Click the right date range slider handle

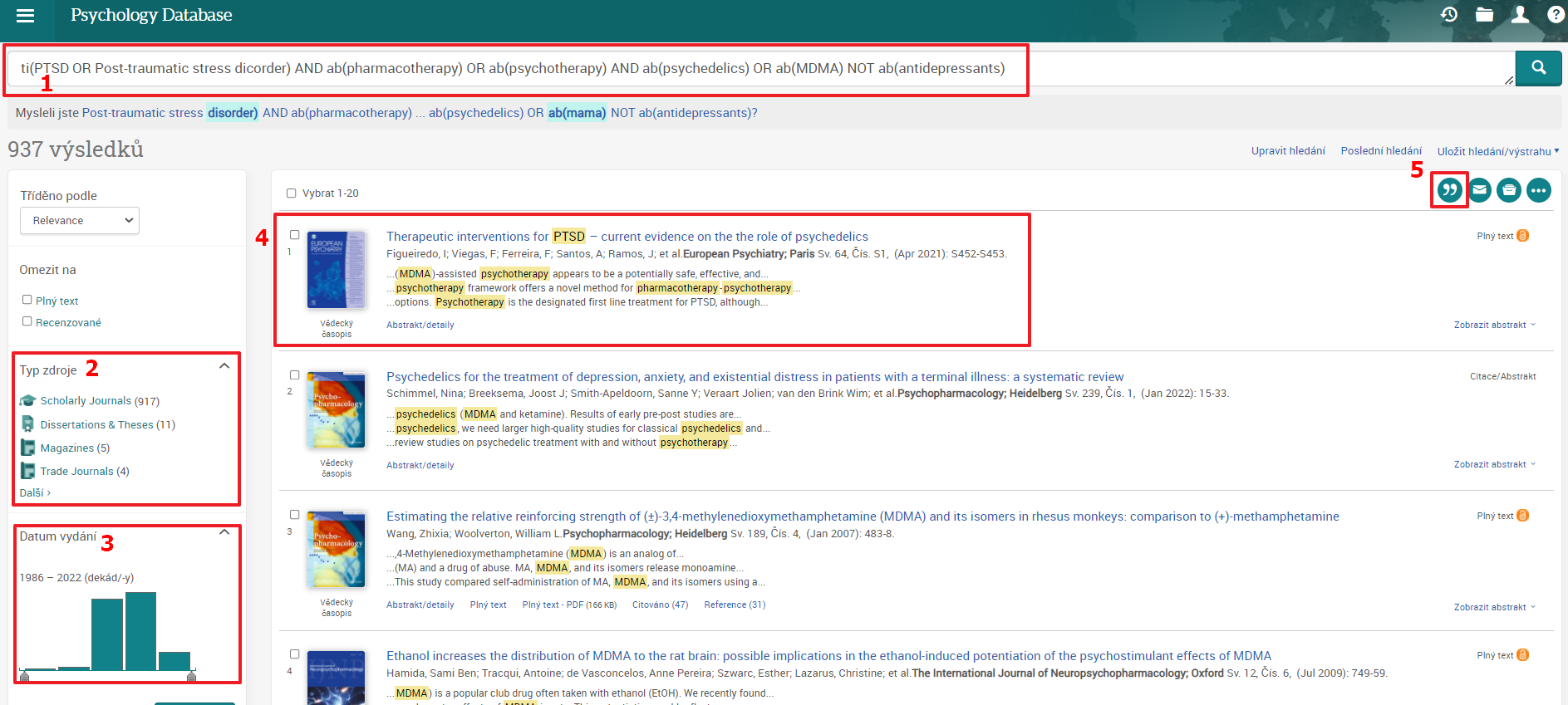click(191, 675)
